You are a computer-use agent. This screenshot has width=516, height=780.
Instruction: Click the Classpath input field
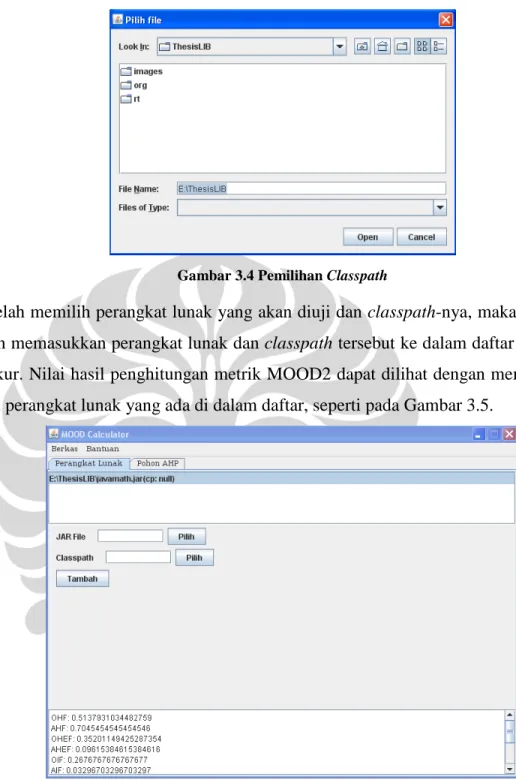click(138, 557)
